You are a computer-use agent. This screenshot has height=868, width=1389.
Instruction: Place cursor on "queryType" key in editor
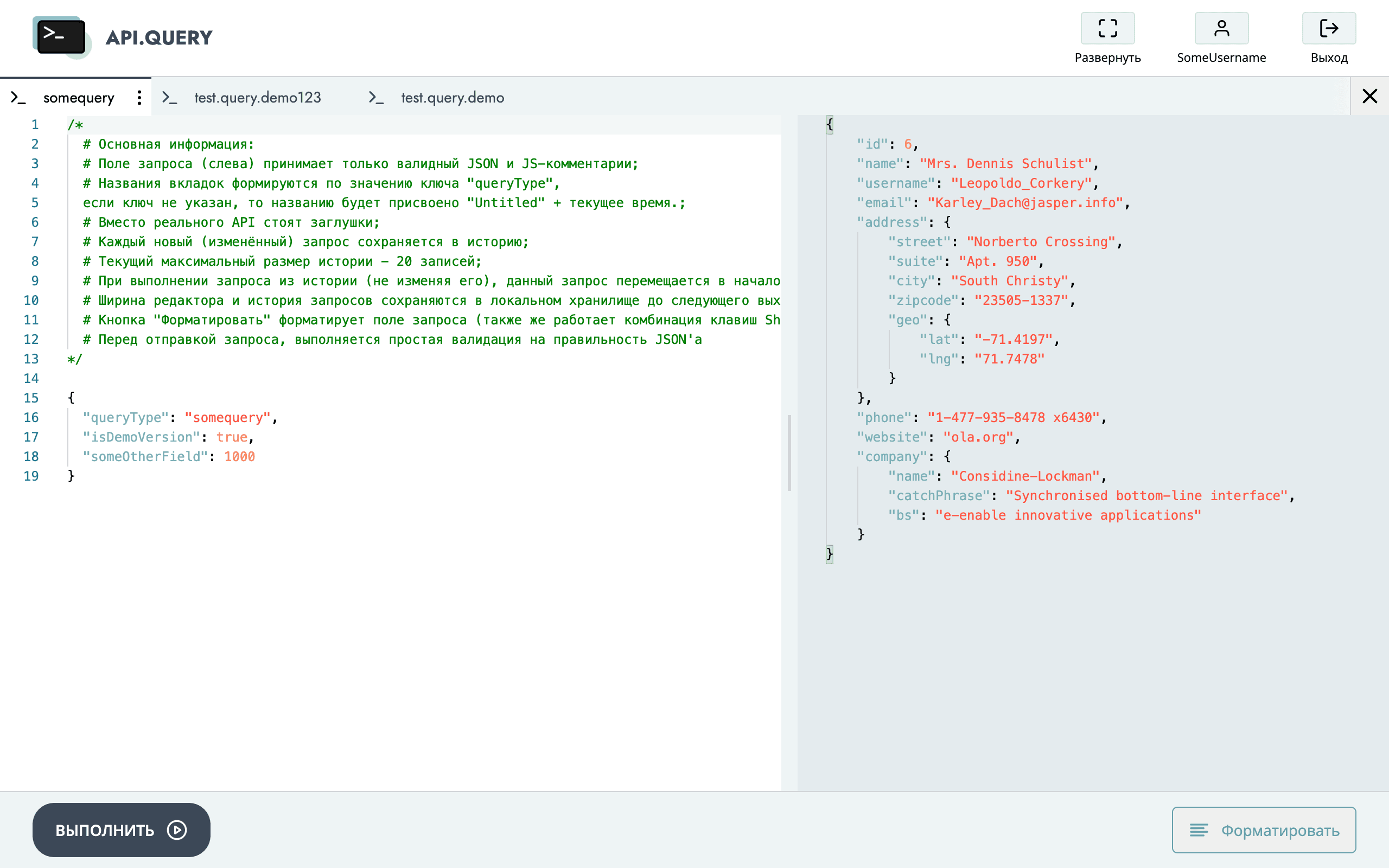tap(125, 417)
